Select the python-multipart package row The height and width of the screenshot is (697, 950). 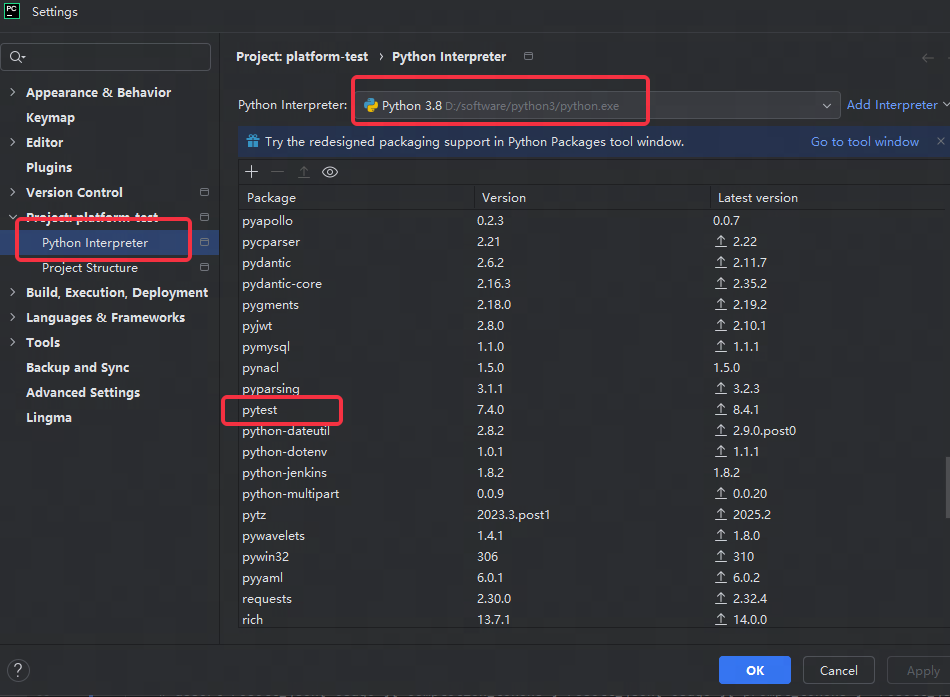coord(592,493)
